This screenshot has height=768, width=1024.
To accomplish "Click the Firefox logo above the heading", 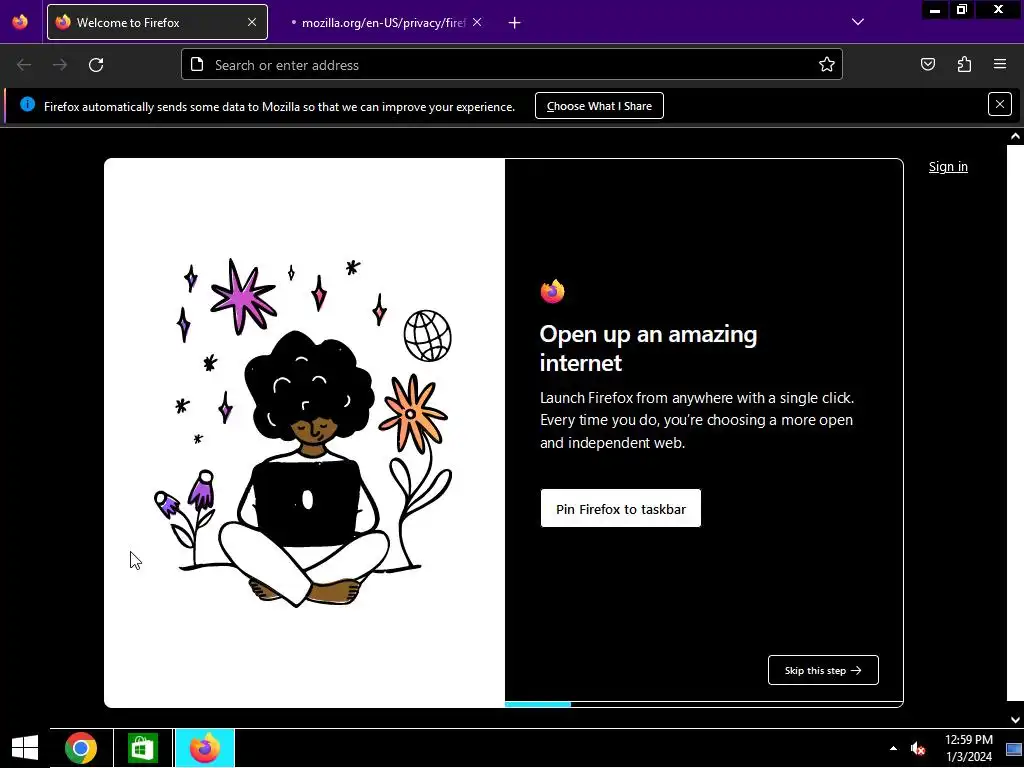I will tap(552, 291).
